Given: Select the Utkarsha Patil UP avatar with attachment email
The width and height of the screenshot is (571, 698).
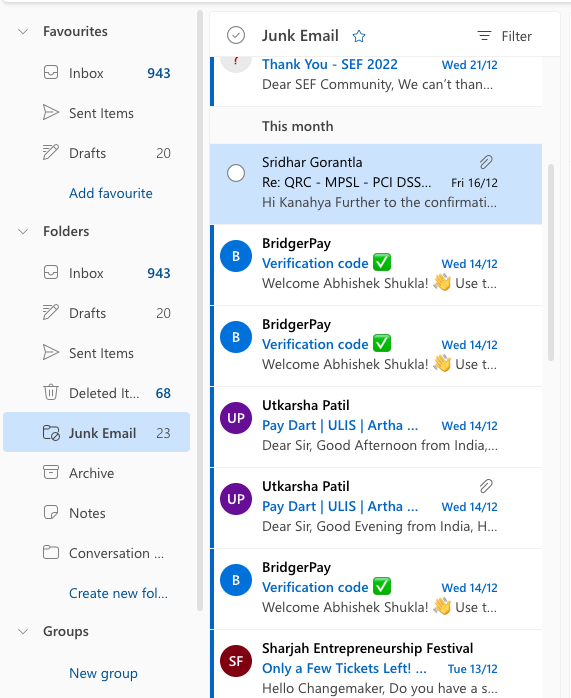Looking at the screenshot, I should [236, 499].
